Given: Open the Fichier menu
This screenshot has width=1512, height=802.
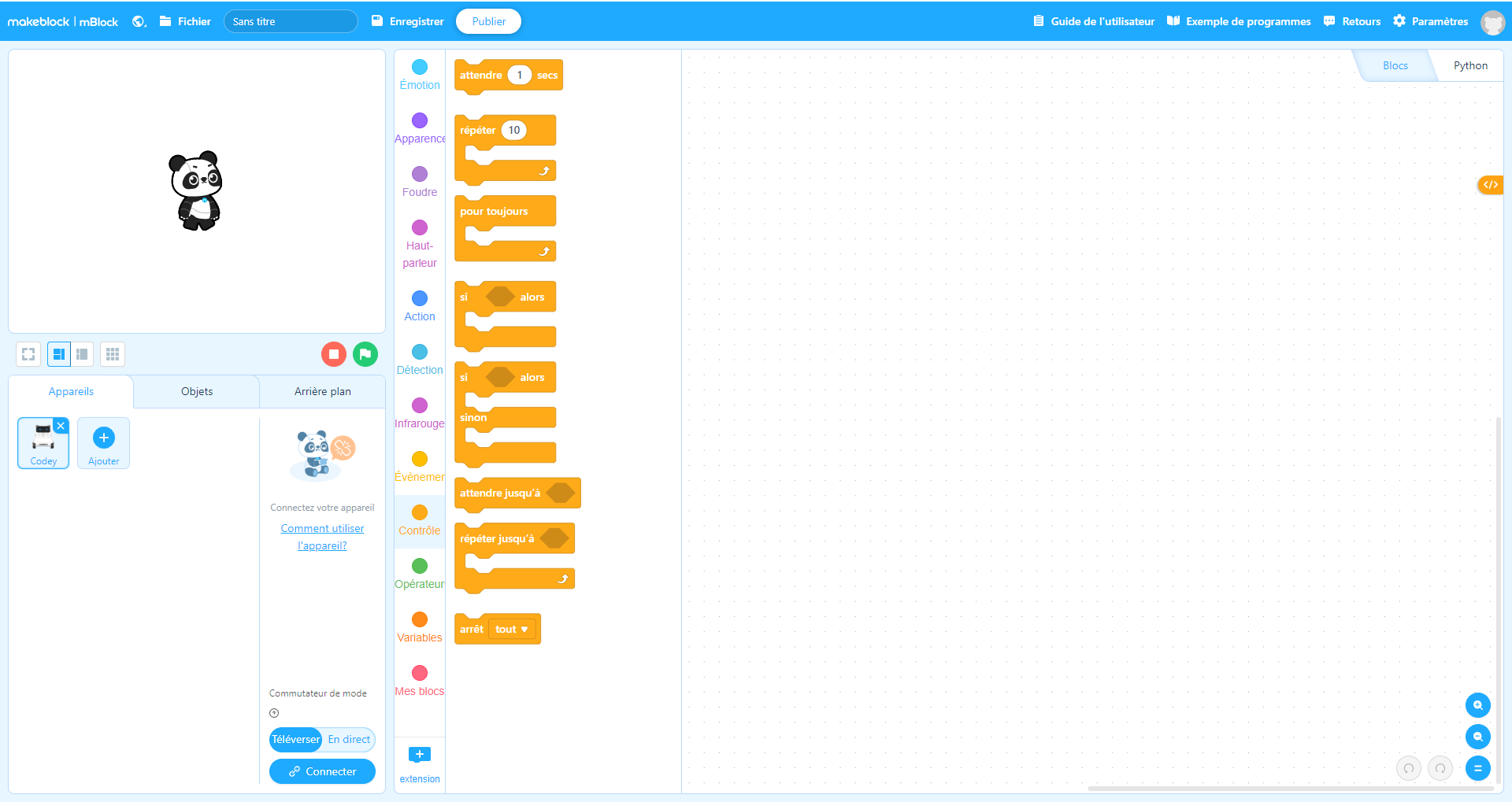Looking at the screenshot, I should [x=186, y=21].
